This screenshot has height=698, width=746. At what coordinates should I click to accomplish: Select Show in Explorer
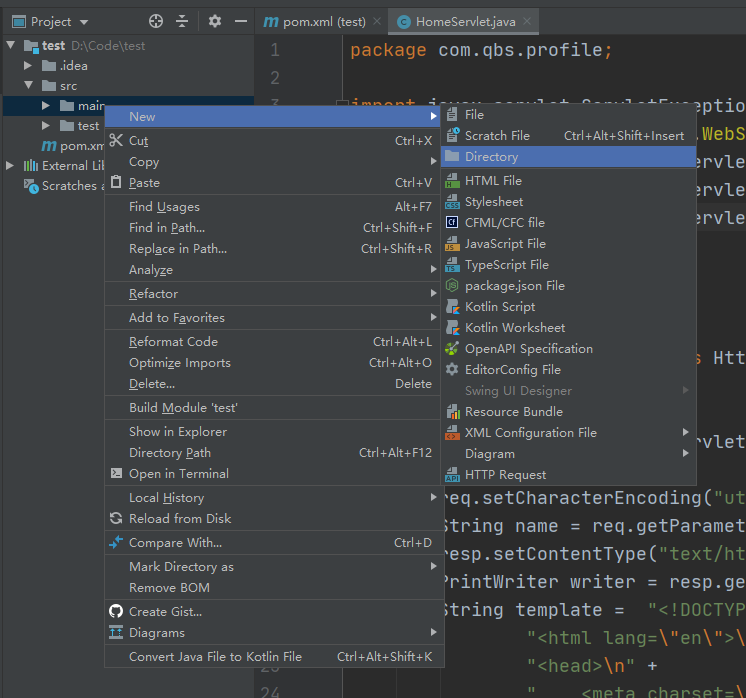177,432
